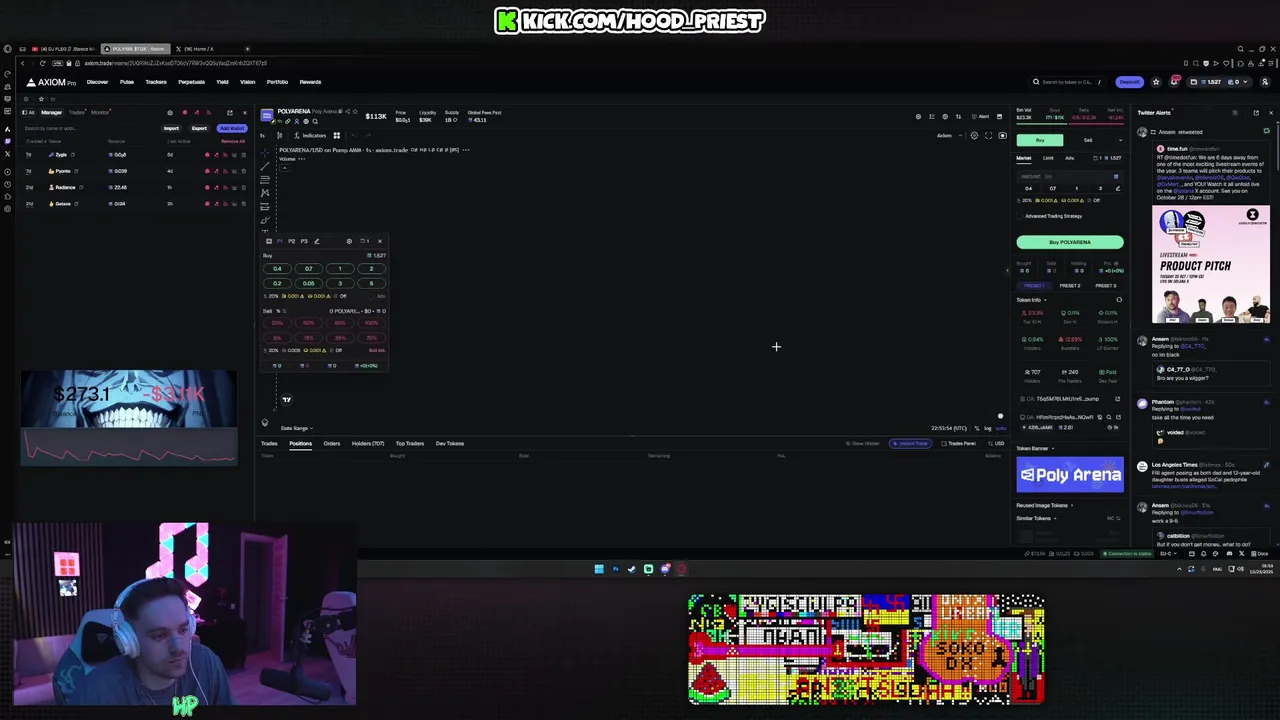Close the floating instant trade widget
This screenshot has width=1280, height=720.
(x=379, y=241)
